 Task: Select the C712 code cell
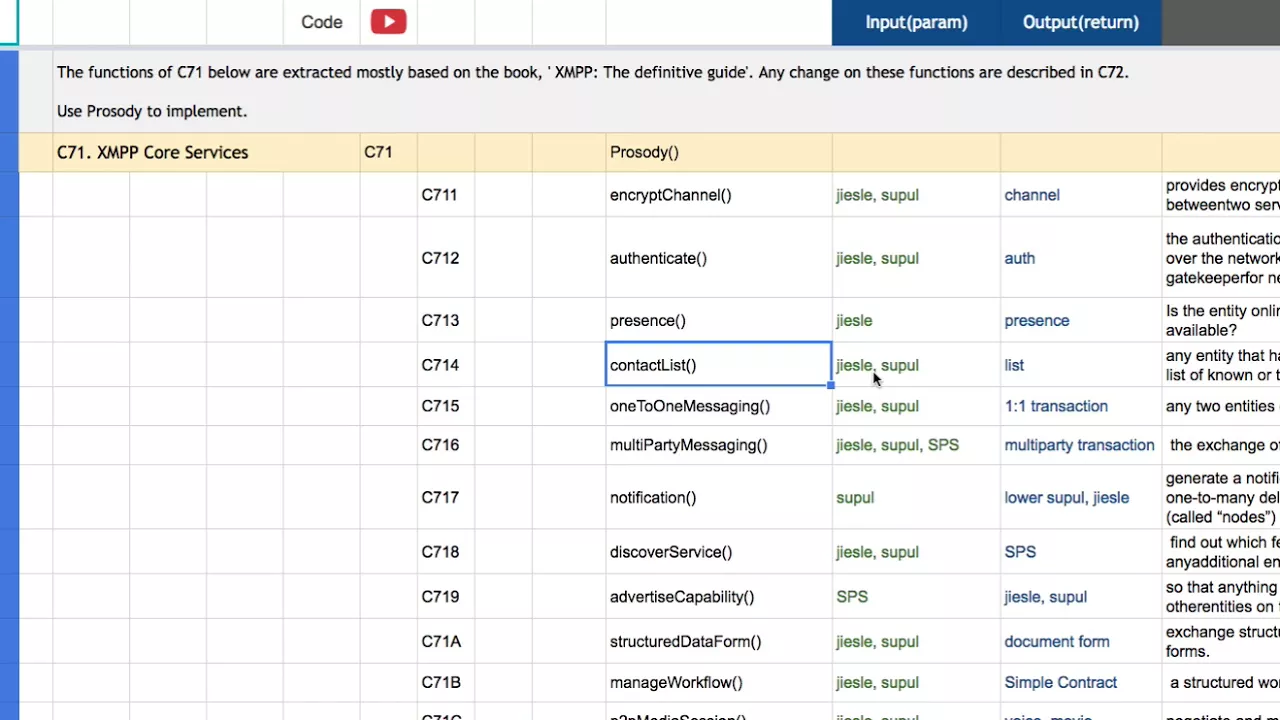tap(446, 258)
